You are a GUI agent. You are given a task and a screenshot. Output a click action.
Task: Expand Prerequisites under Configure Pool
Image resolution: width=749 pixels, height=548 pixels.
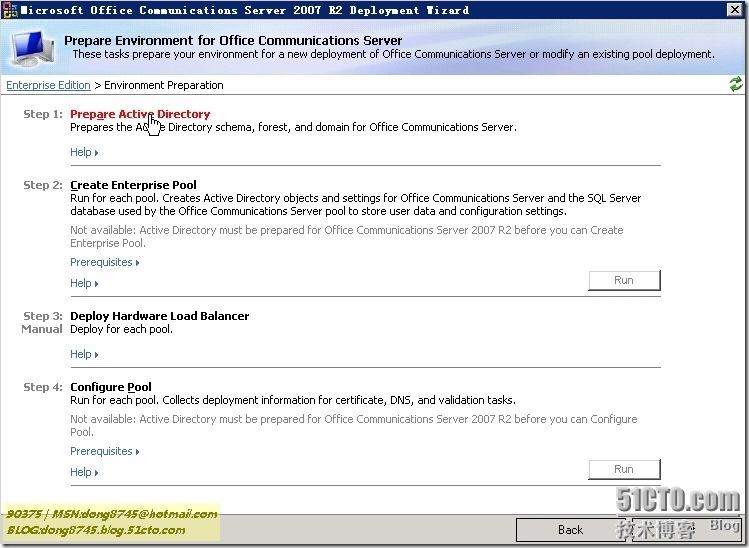pyautogui.click(x=105, y=451)
